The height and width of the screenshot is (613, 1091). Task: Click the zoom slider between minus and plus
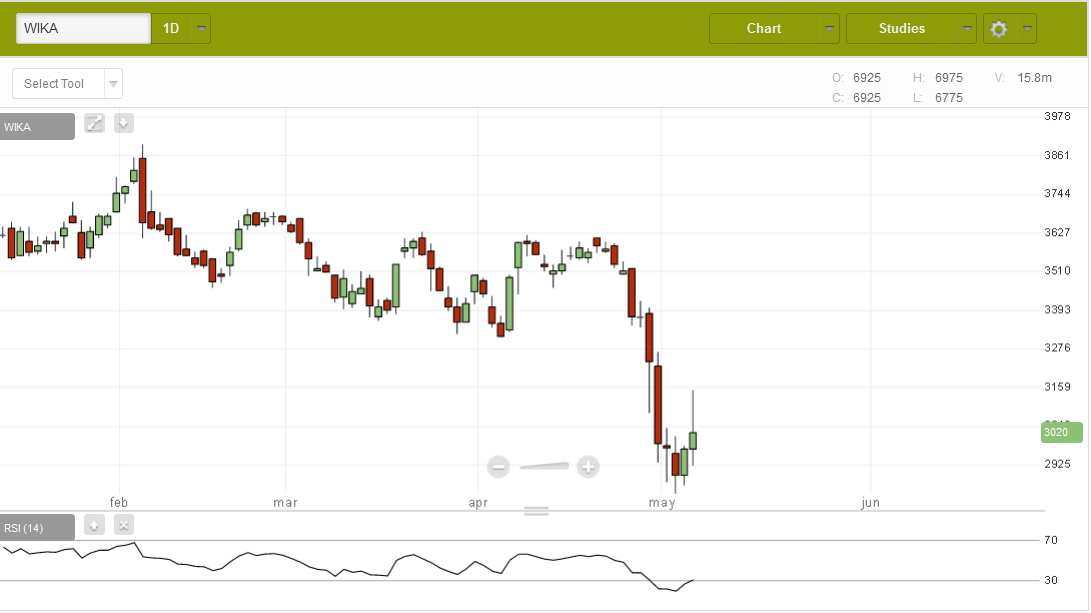[544, 466]
